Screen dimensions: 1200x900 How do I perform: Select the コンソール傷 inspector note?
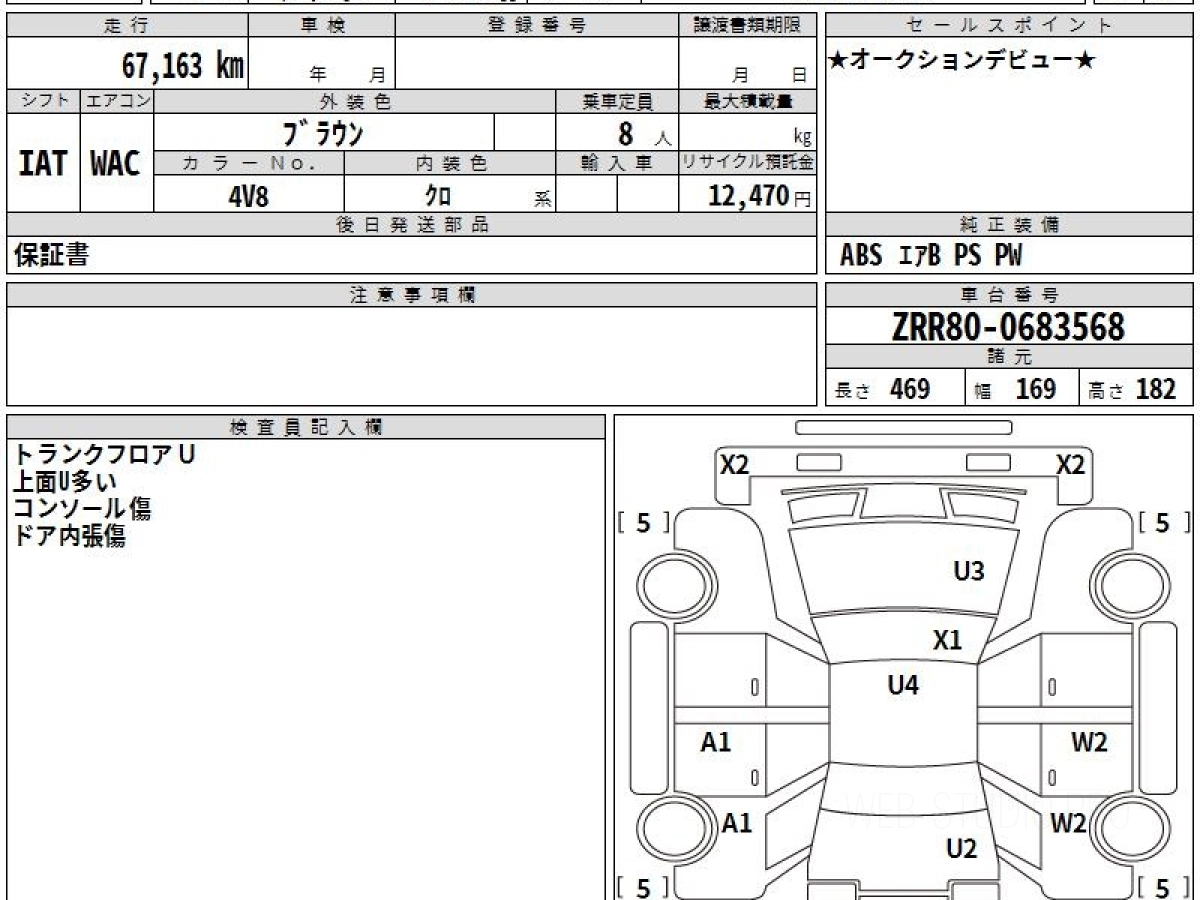tap(82, 508)
